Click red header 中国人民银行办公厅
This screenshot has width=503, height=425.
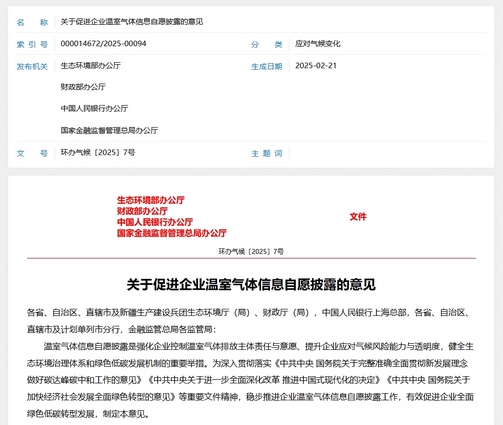[x=155, y=222]
